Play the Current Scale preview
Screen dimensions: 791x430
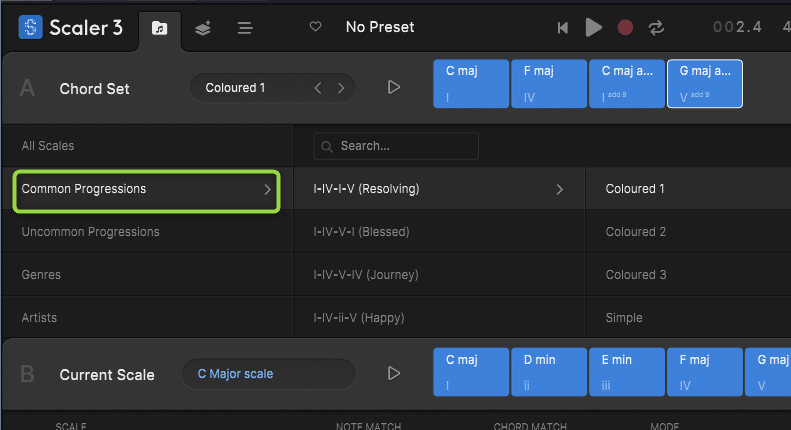394,374
